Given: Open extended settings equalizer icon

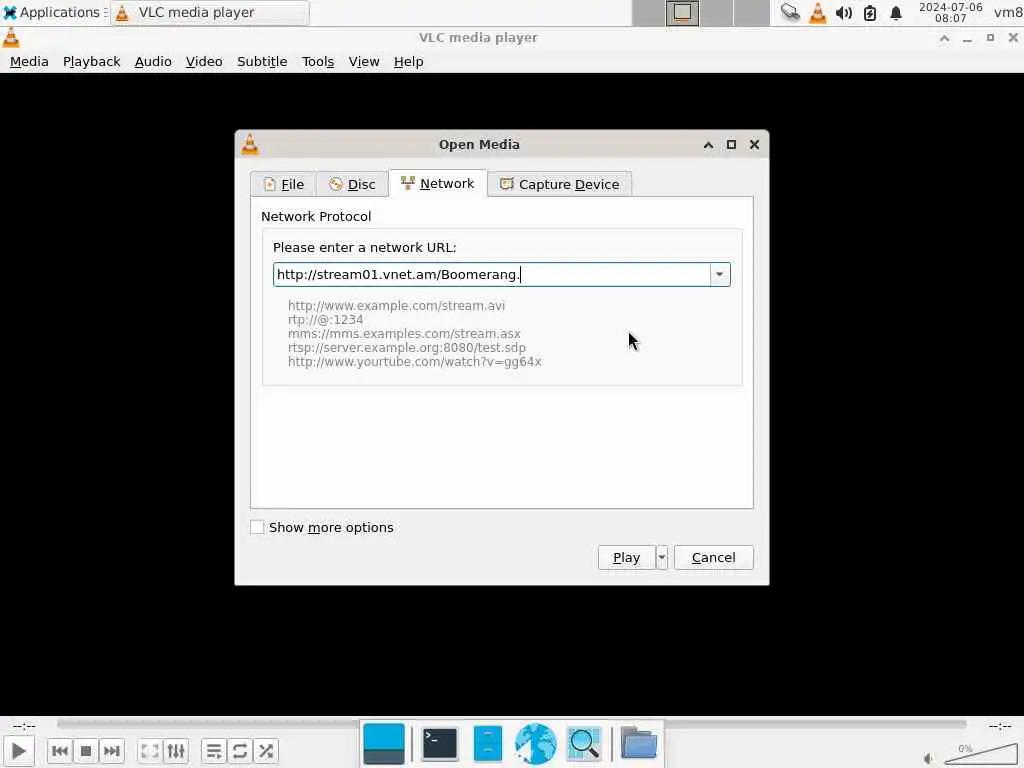Looking at the screenshot, I should pyautogui.click(x=176, y=751).
